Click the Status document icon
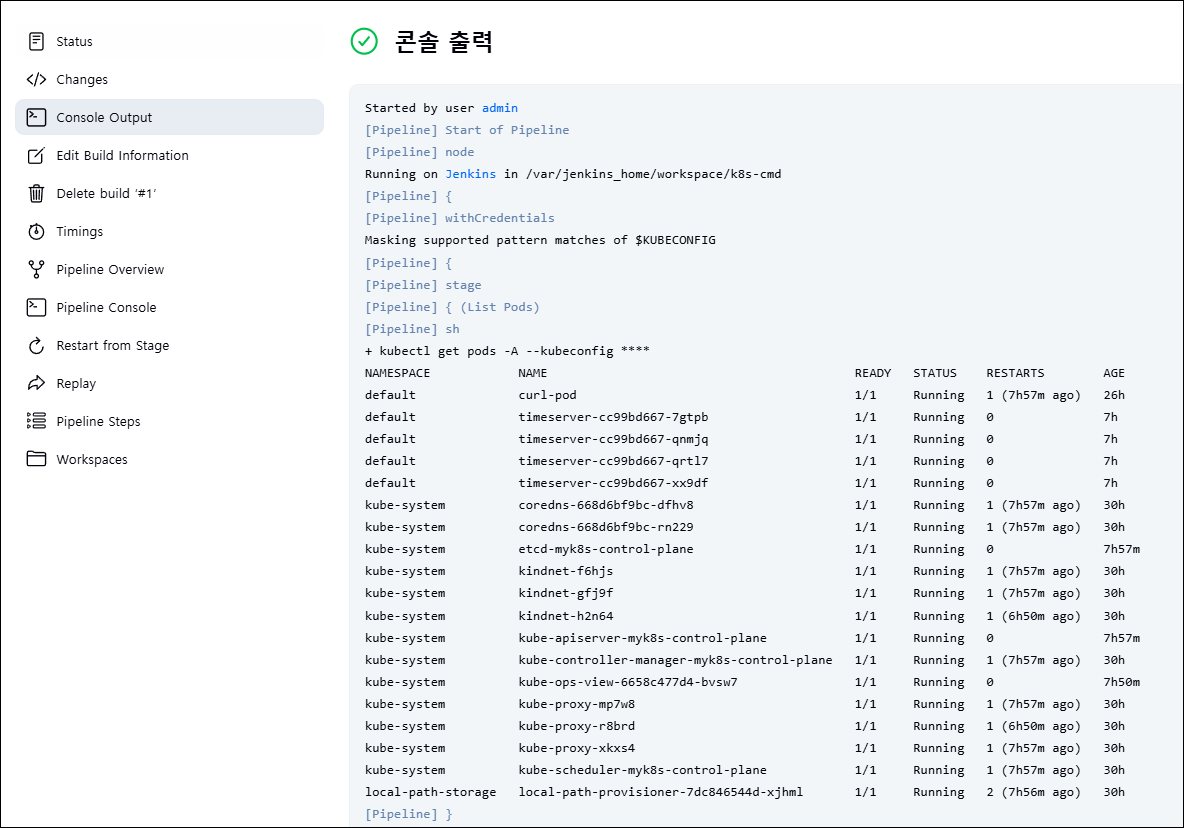 point(36,42)
